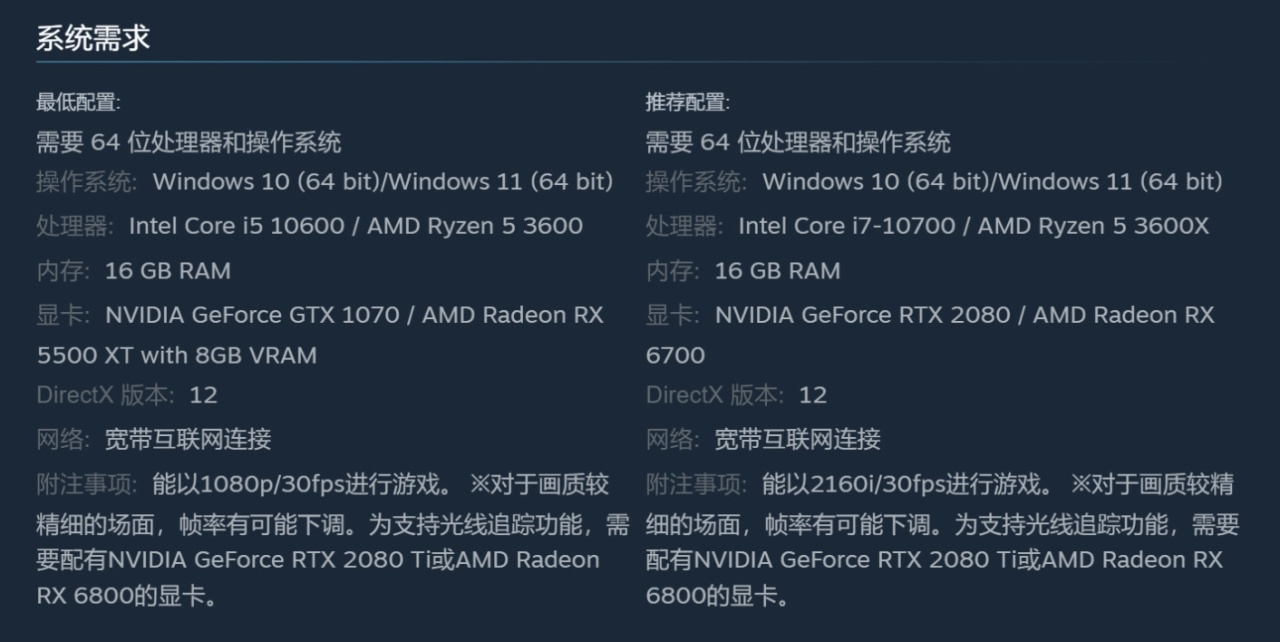This screenshot has height=642, width=1280.
Task: Click the Intel Core i5 10600 processor text
Action: tap(237, 226)
